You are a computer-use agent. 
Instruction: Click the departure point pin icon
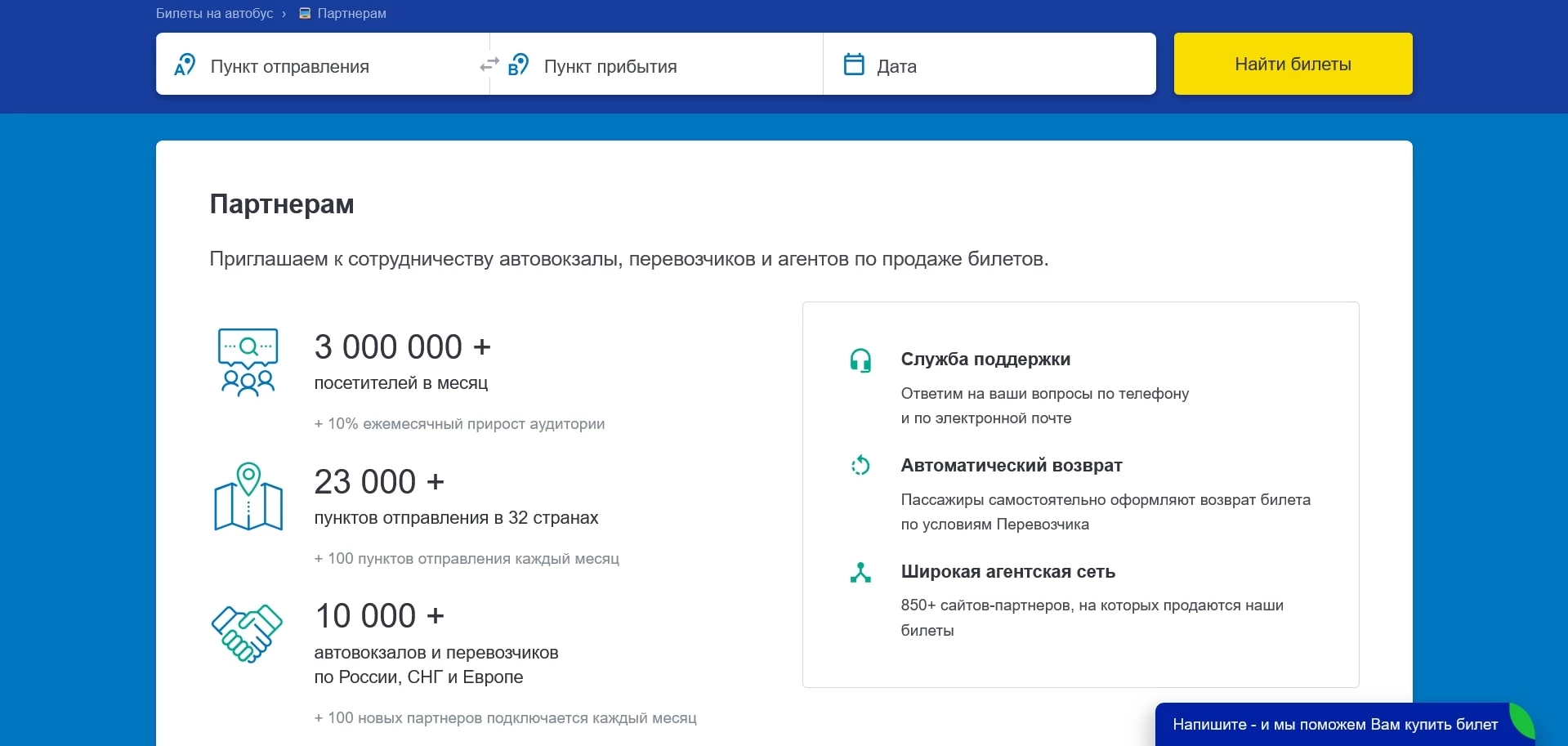[x=185, y=65]
